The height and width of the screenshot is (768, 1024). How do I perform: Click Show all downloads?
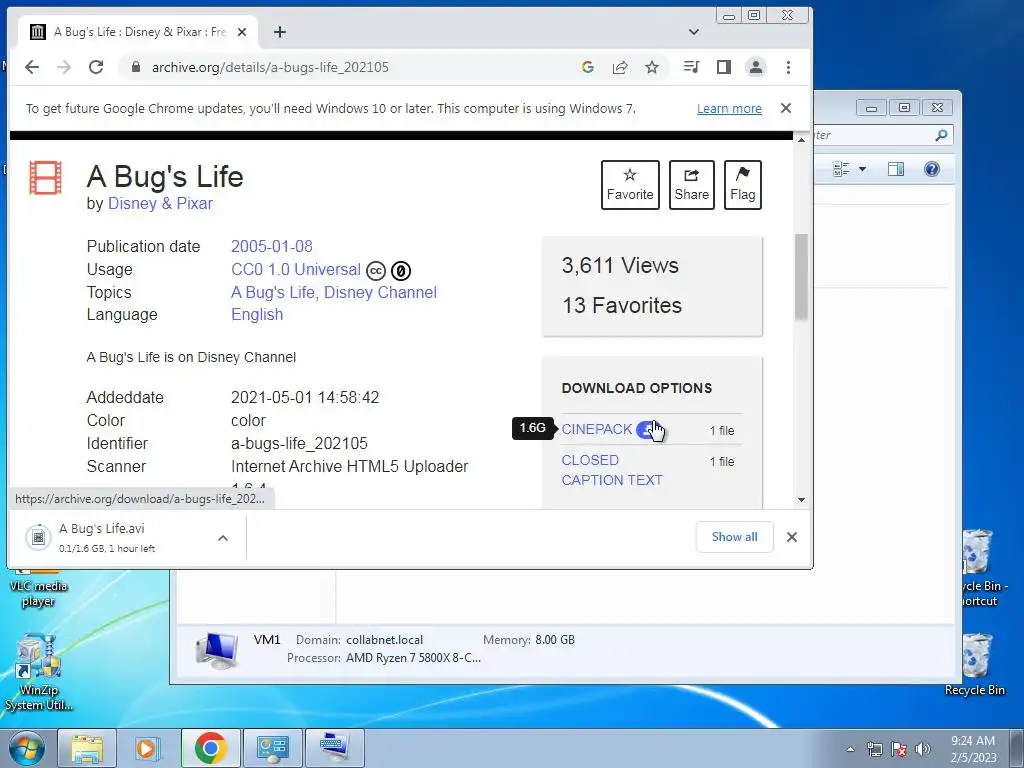click(x=735, y=537)
